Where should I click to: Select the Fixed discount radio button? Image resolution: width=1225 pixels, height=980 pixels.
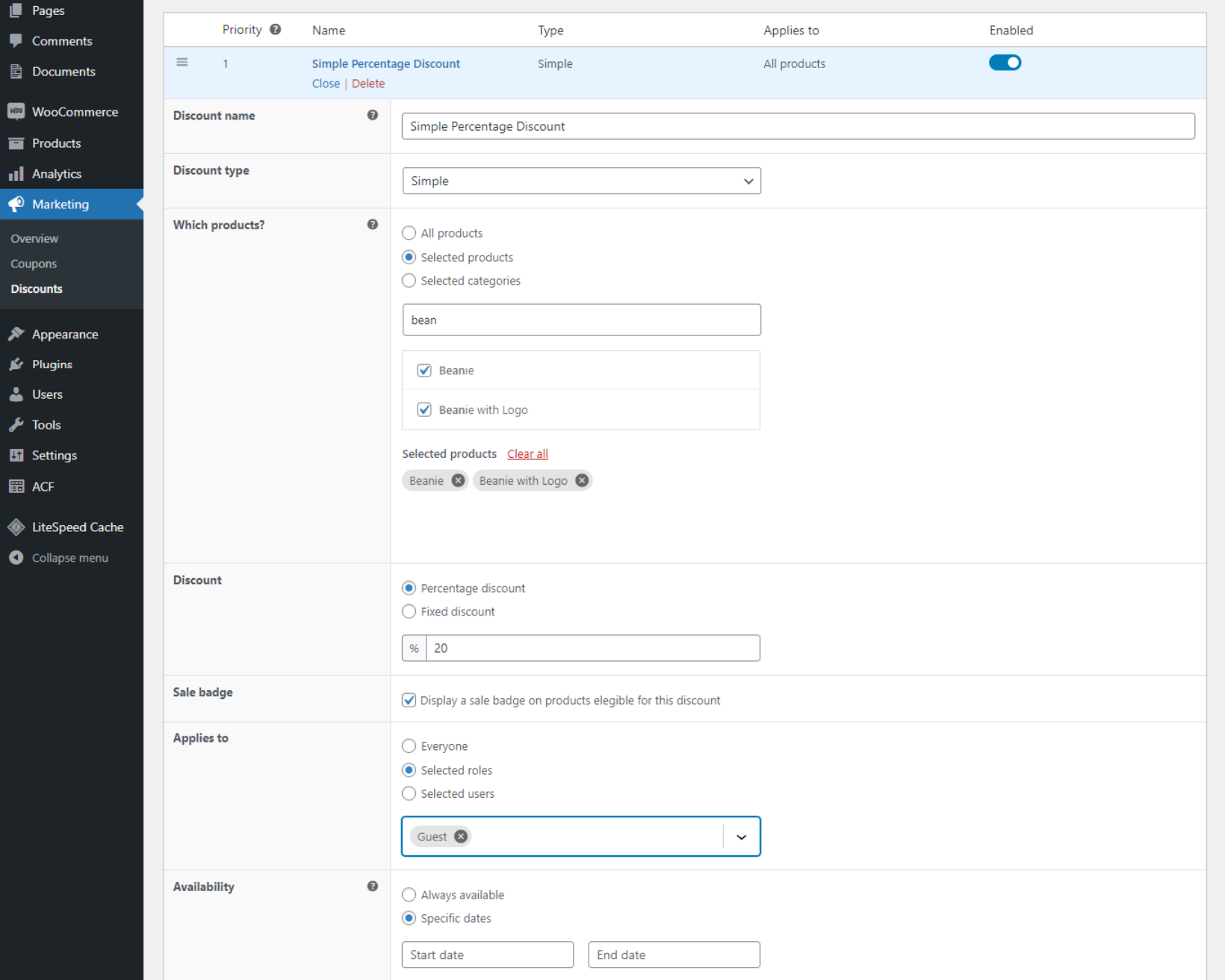click(x=409, y=611)
